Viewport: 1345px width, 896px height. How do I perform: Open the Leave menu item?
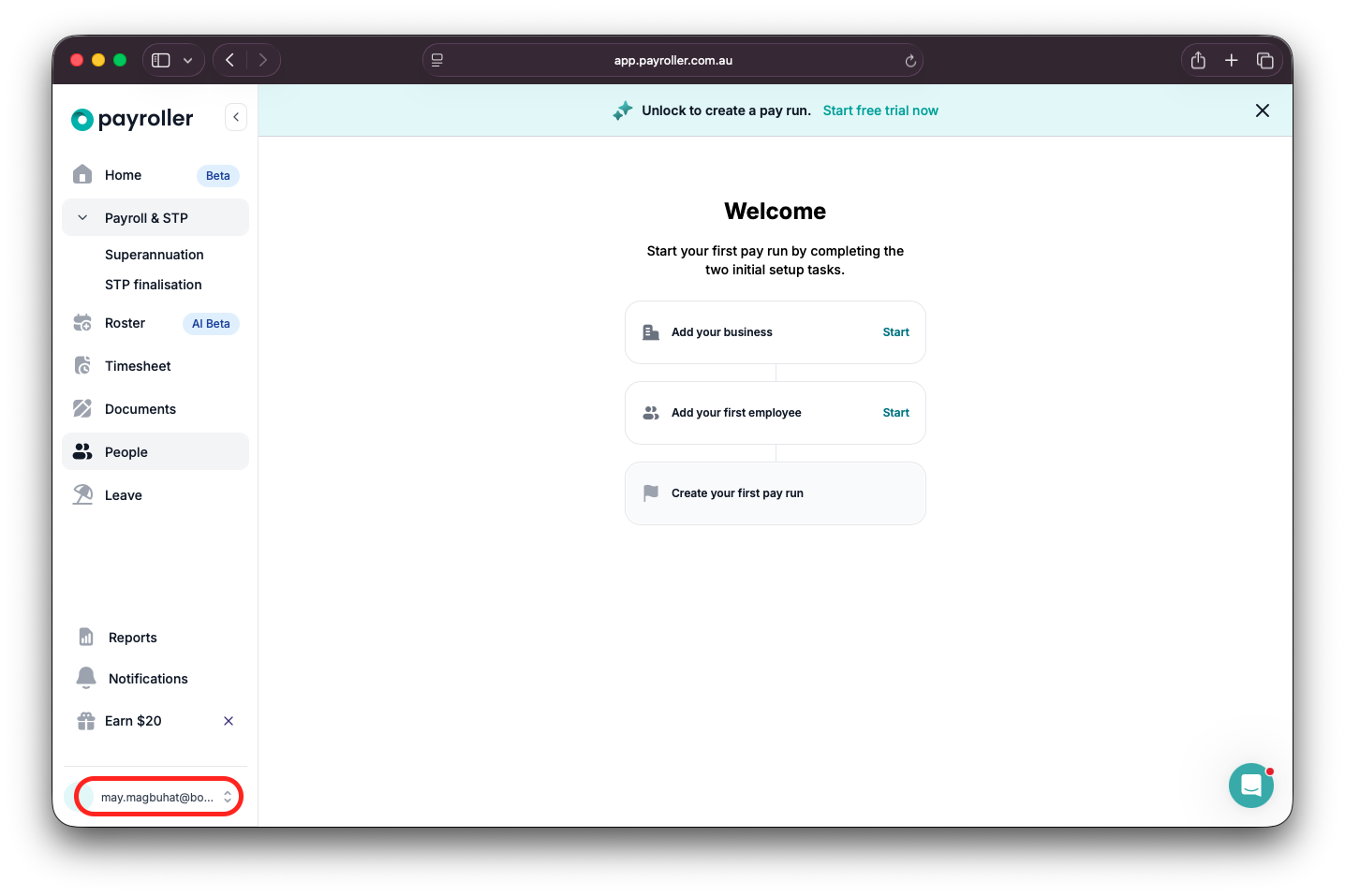(155, 495)
